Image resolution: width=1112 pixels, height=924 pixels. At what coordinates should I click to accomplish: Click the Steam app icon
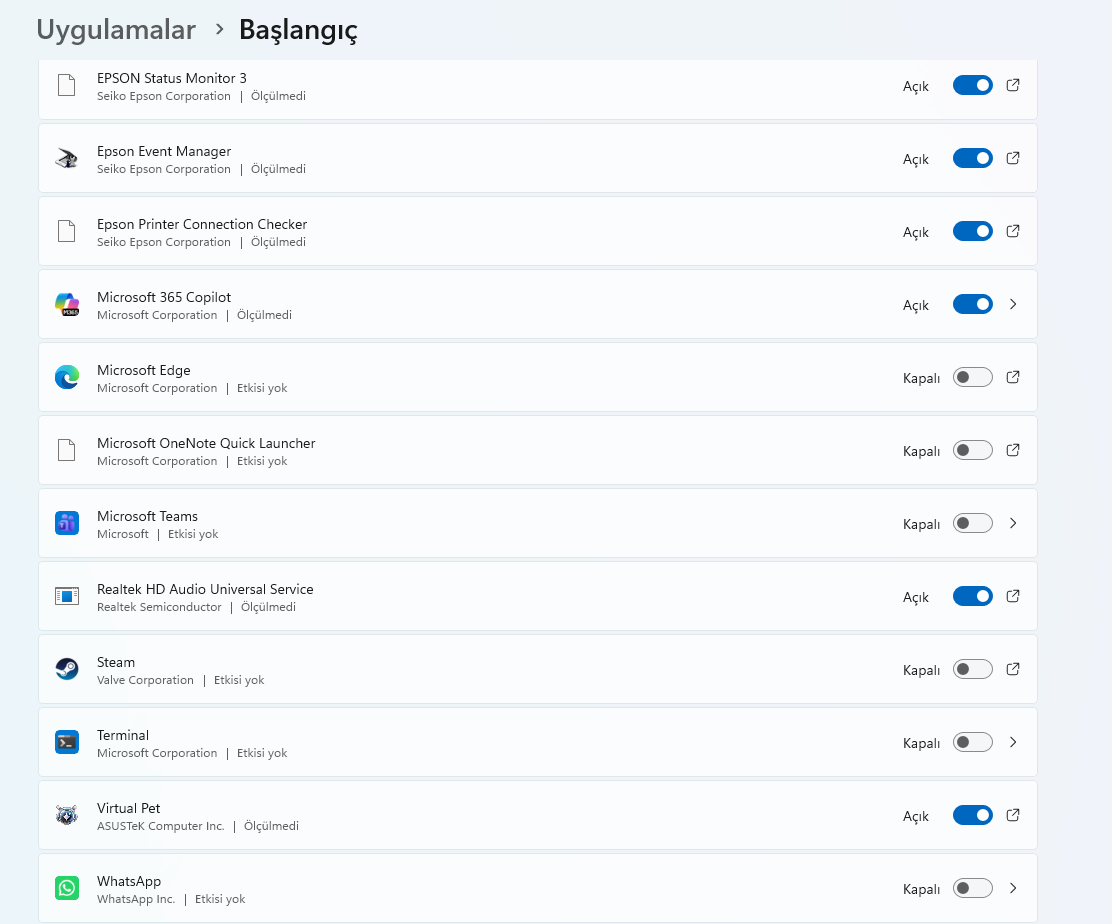(67, 669)
